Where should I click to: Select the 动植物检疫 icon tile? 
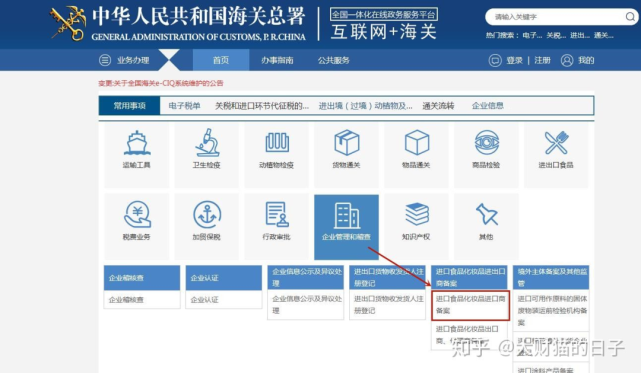pyautogui.click(x=277, y=156)
